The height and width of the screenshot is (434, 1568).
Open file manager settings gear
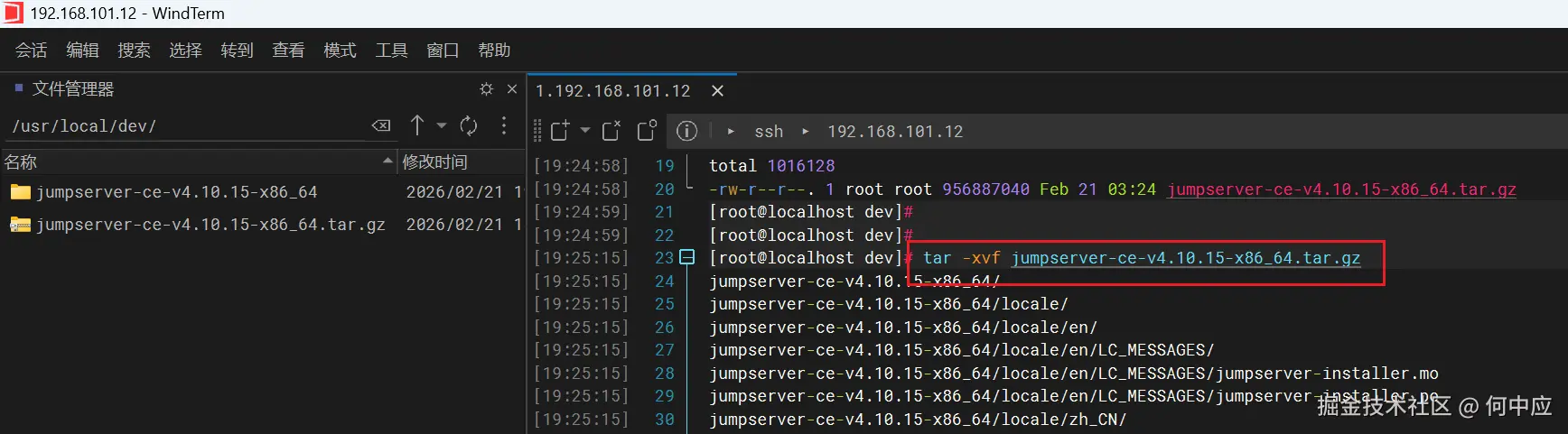(487, 89)
